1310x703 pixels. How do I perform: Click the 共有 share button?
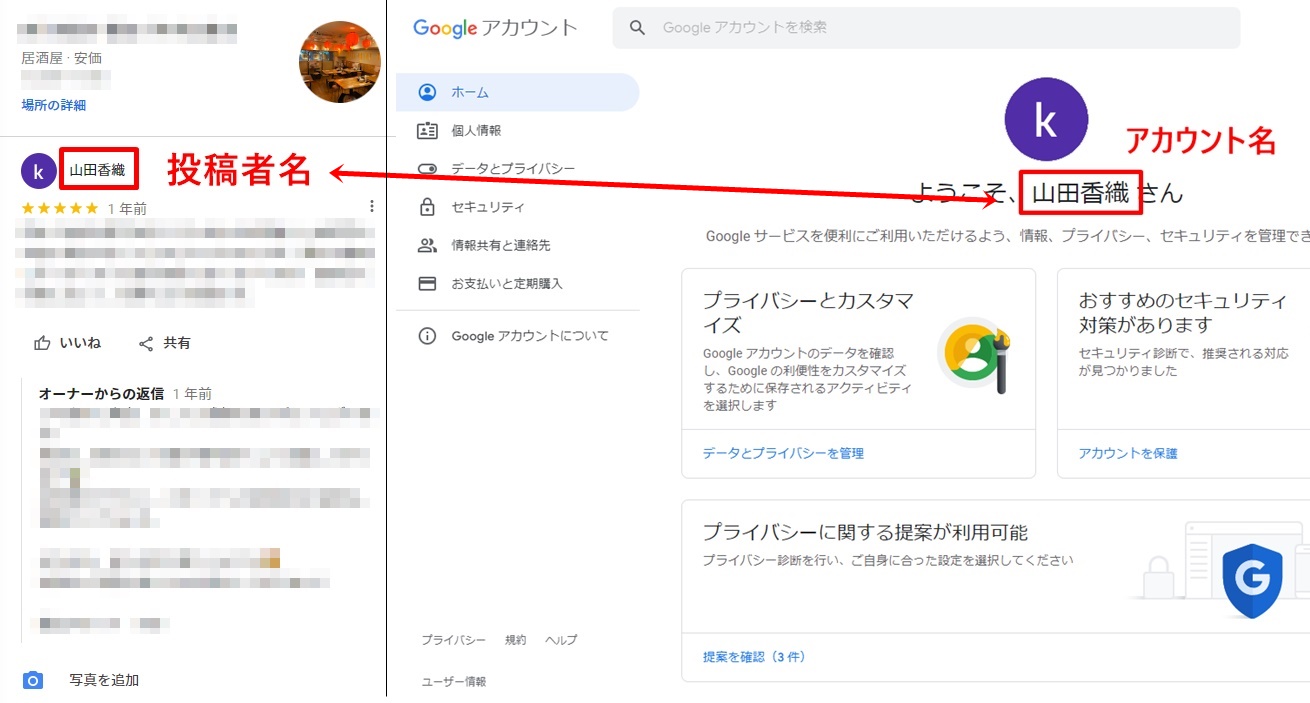[x=165, y=343]
